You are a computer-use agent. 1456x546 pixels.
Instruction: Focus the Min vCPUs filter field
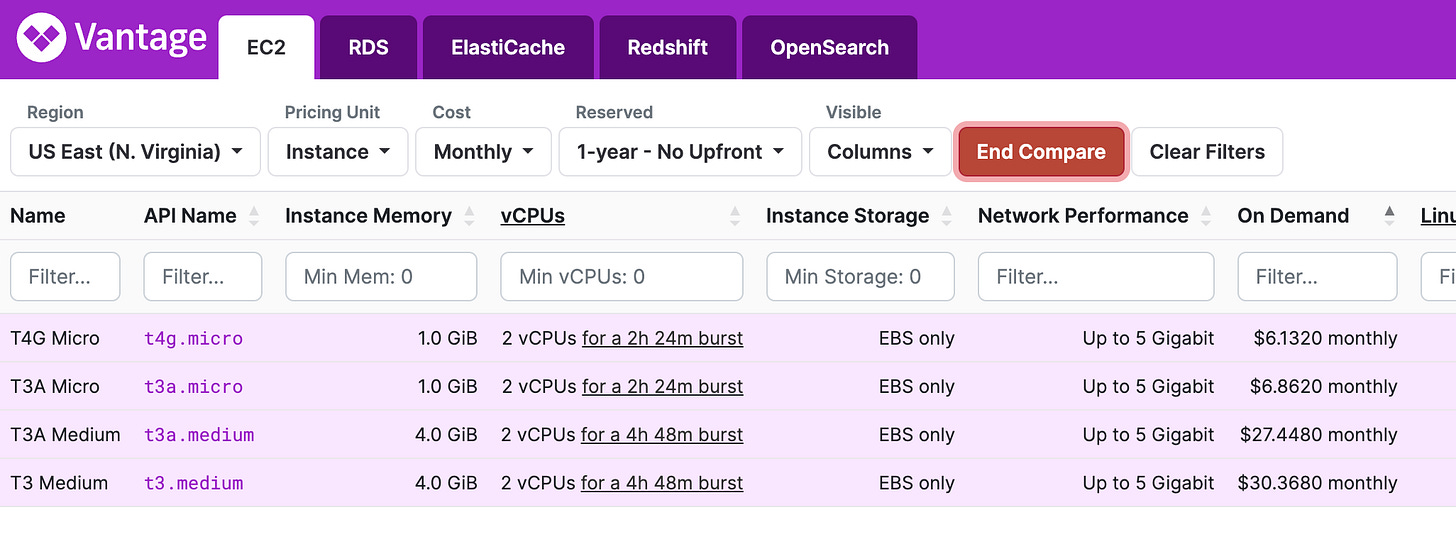[621, 277]
